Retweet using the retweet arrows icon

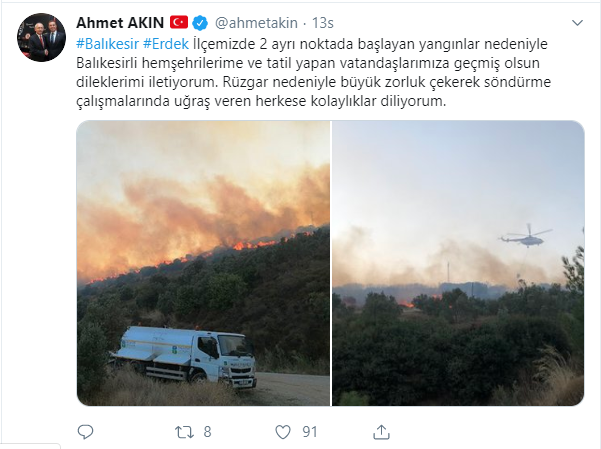pos(184,433)
